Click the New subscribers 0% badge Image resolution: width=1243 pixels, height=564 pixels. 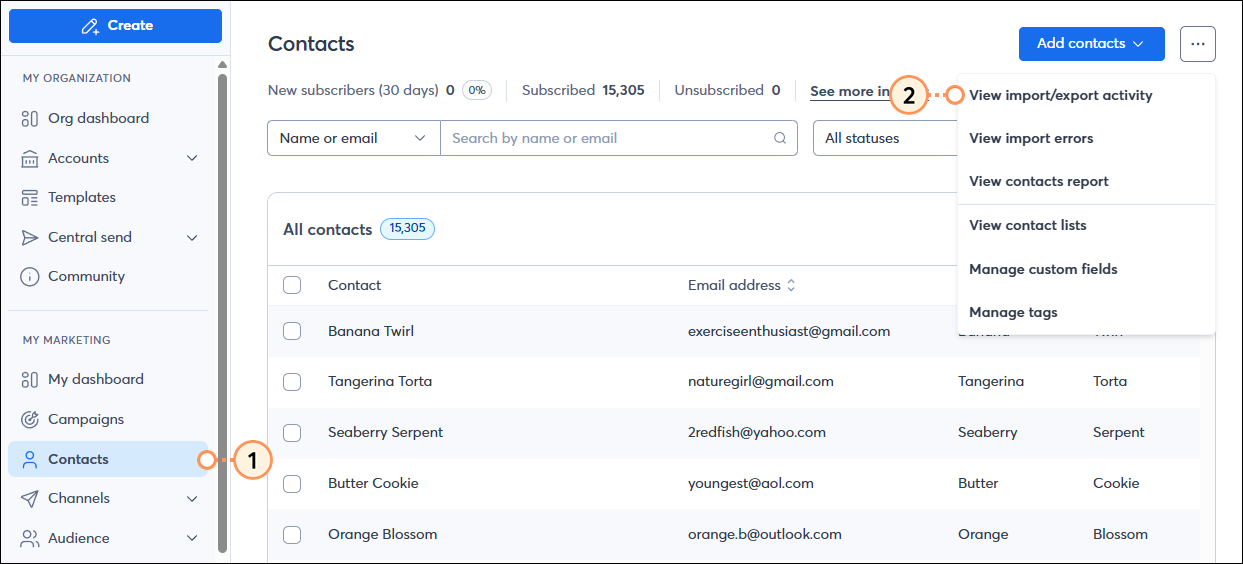(477, 90)
